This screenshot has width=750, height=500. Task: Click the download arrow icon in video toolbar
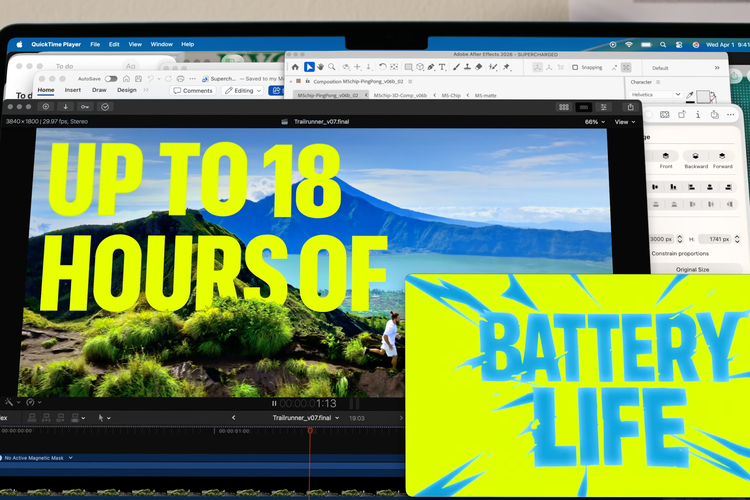click(x=66, y=107)
